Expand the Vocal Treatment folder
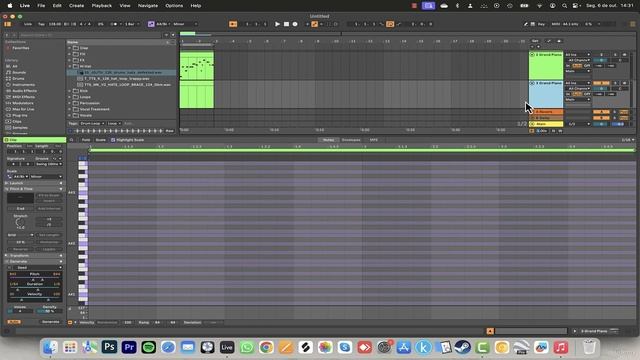 point(70,109)
